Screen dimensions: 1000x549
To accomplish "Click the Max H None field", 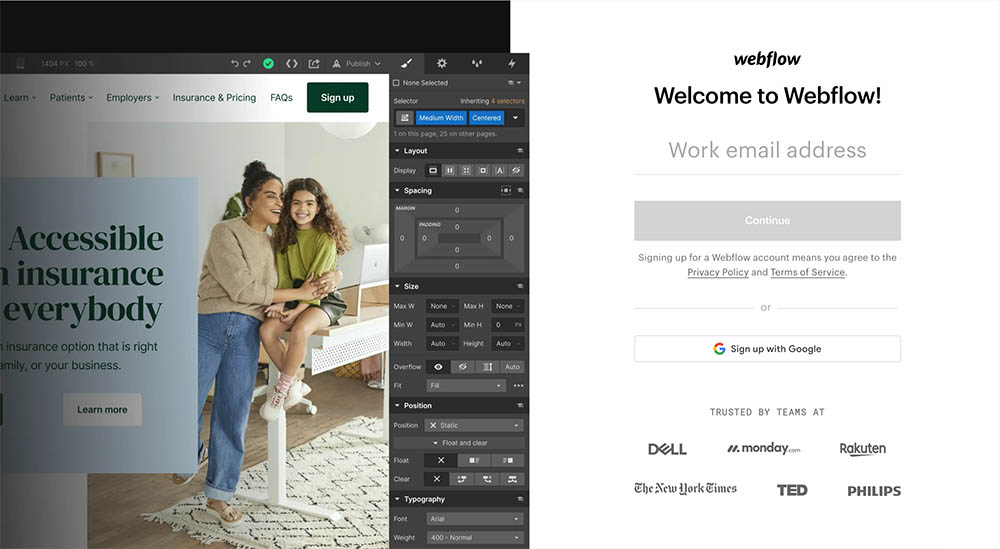I will [508, 306].
